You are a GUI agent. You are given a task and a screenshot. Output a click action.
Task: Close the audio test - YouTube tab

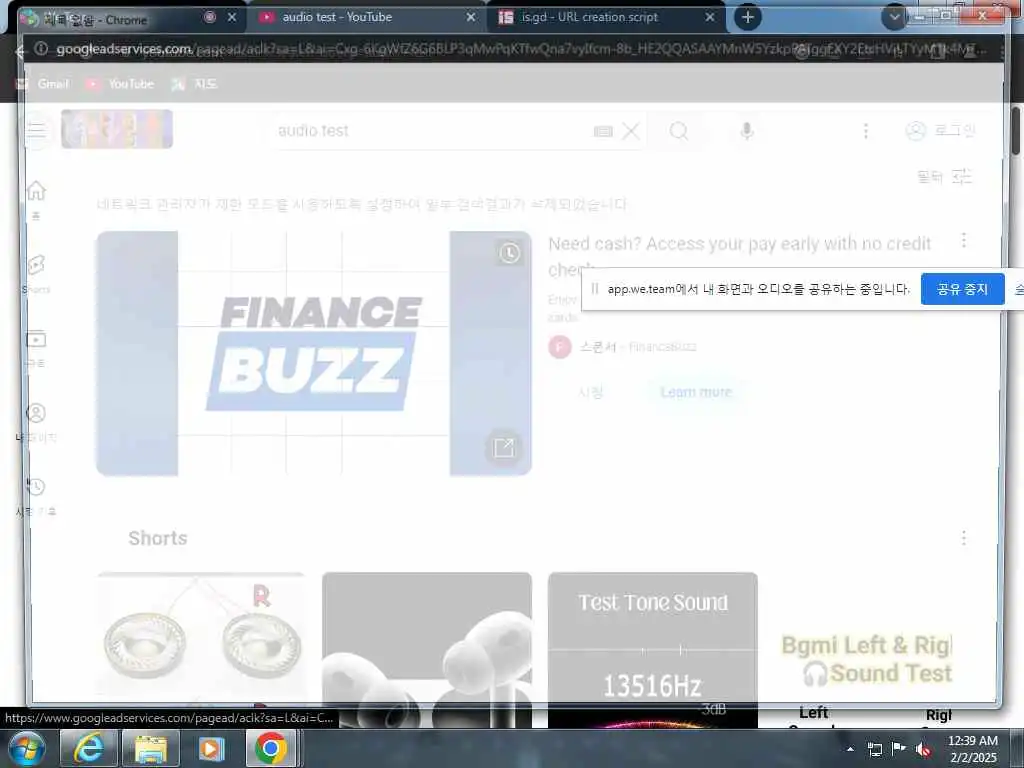pos(471,18)
